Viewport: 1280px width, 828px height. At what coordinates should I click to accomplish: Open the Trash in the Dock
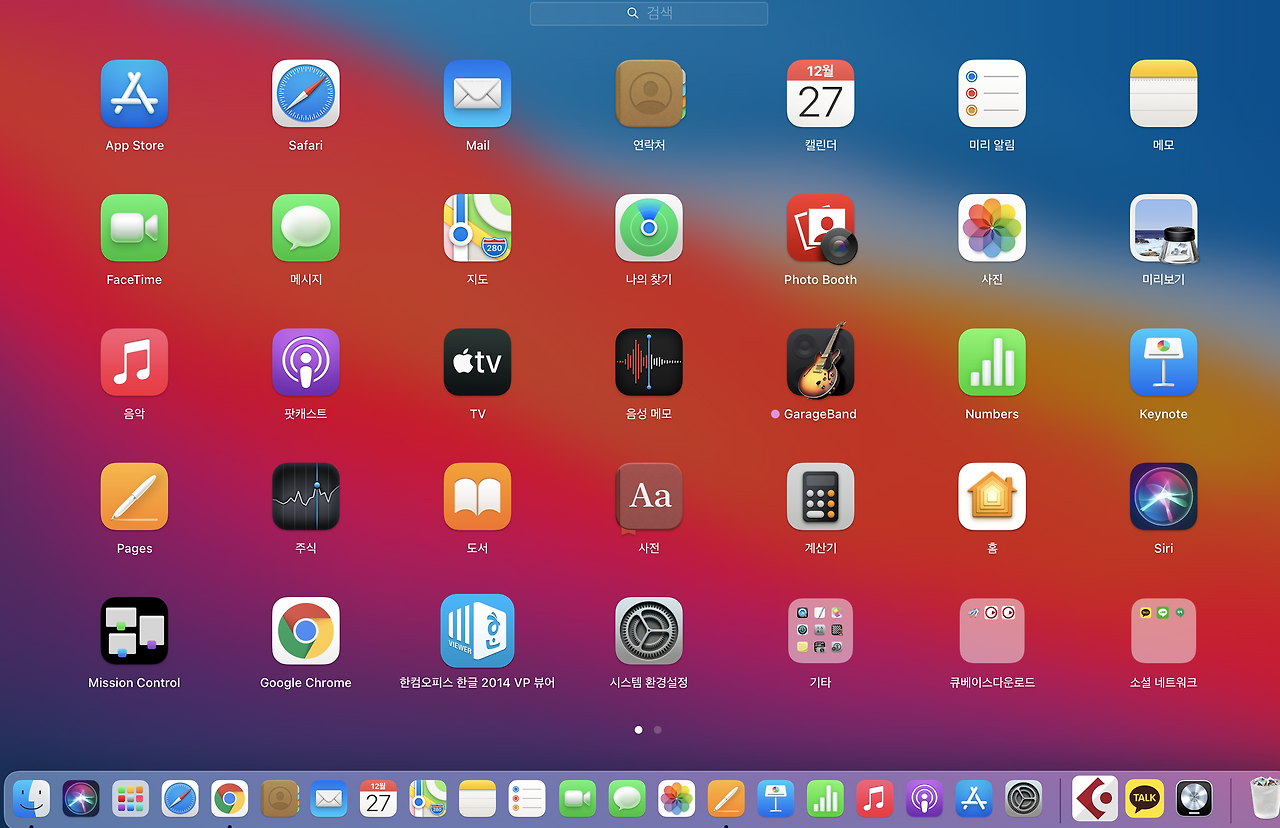[1265, 797]
